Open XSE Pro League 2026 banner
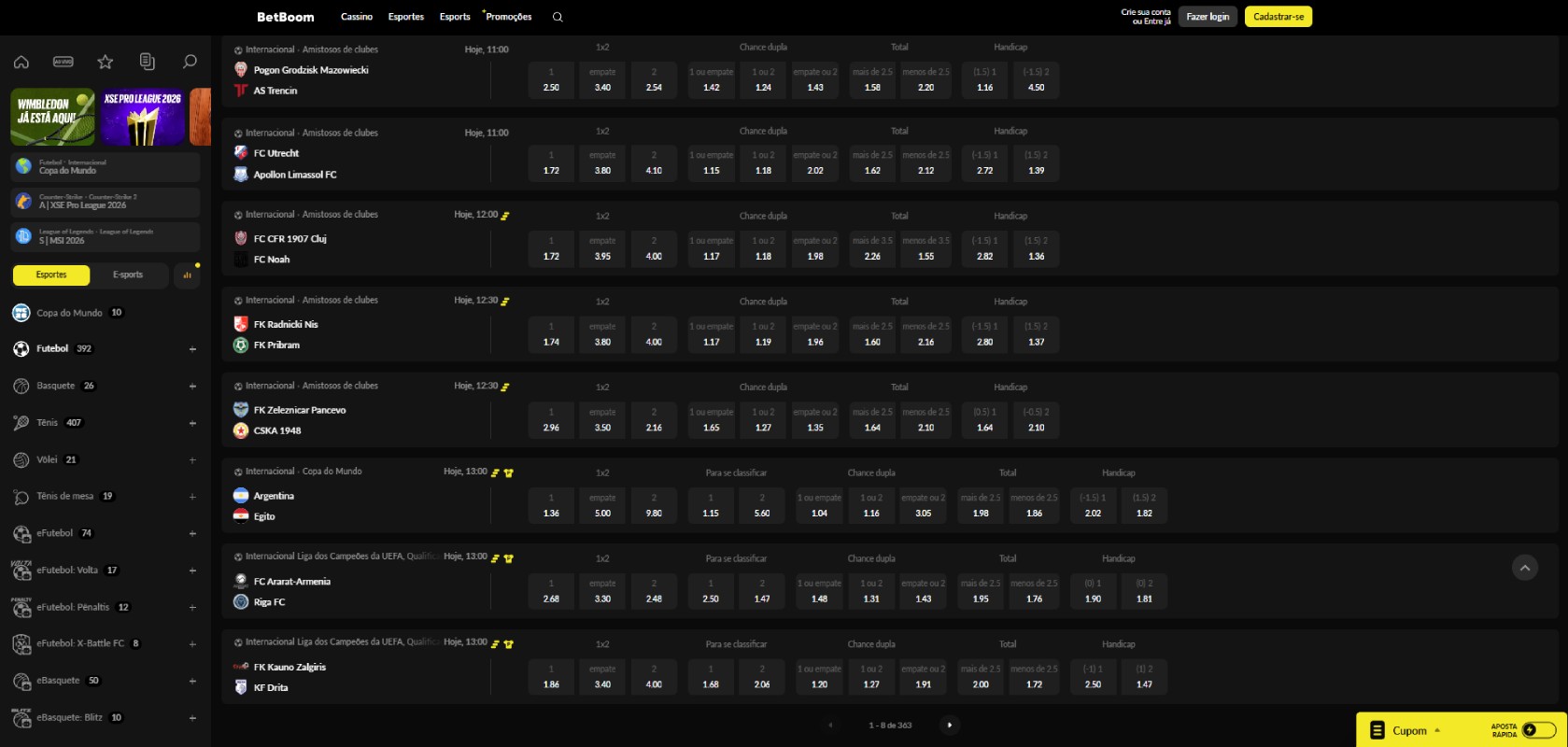The image size is (1568, 747). coord(142,117)
